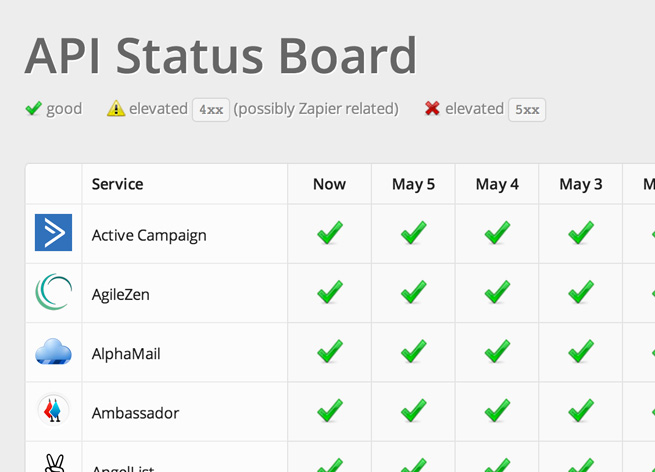Image resolution: width=655 pixels, height=472 pixels.
Task: Click the AngelList peace-hand icon
Action: [54, 463]
